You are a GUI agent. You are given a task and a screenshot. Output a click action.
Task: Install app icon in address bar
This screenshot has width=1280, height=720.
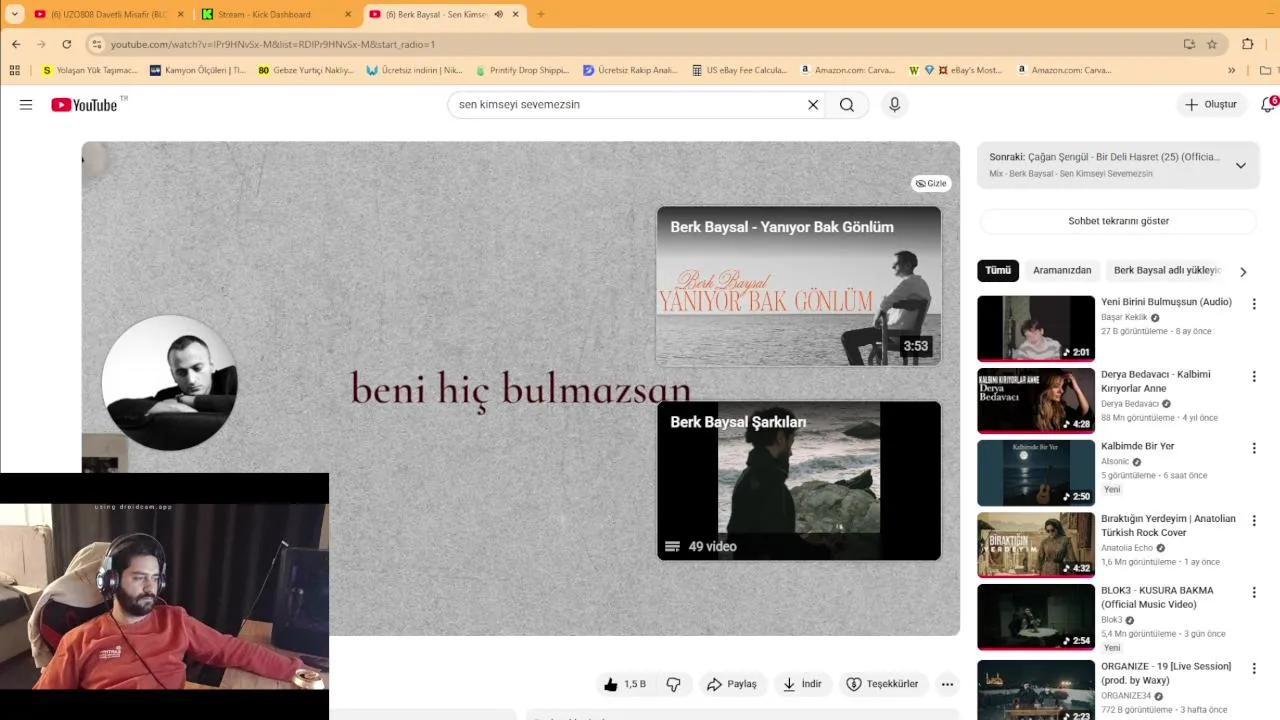click(x=1189, y=44)
